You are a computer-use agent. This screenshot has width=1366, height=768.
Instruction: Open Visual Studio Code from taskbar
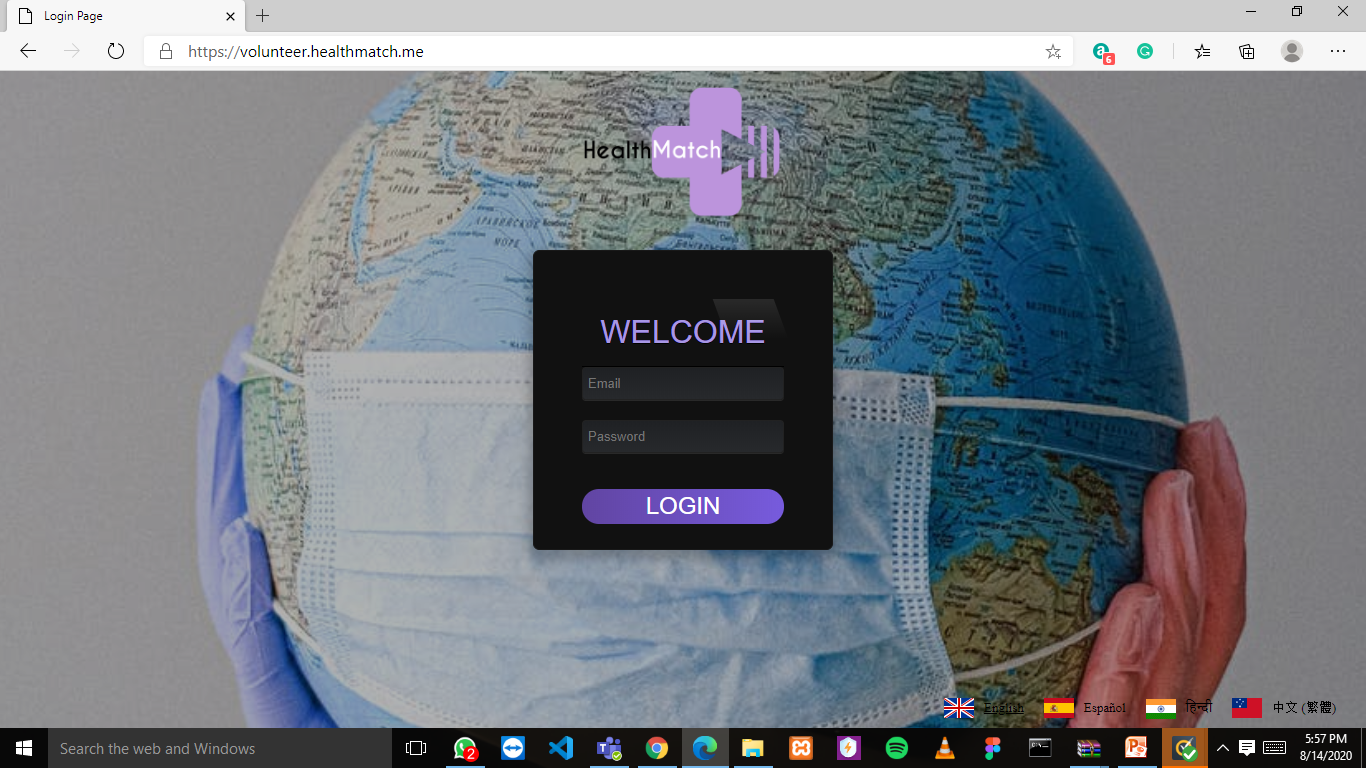tap(561, 748)
